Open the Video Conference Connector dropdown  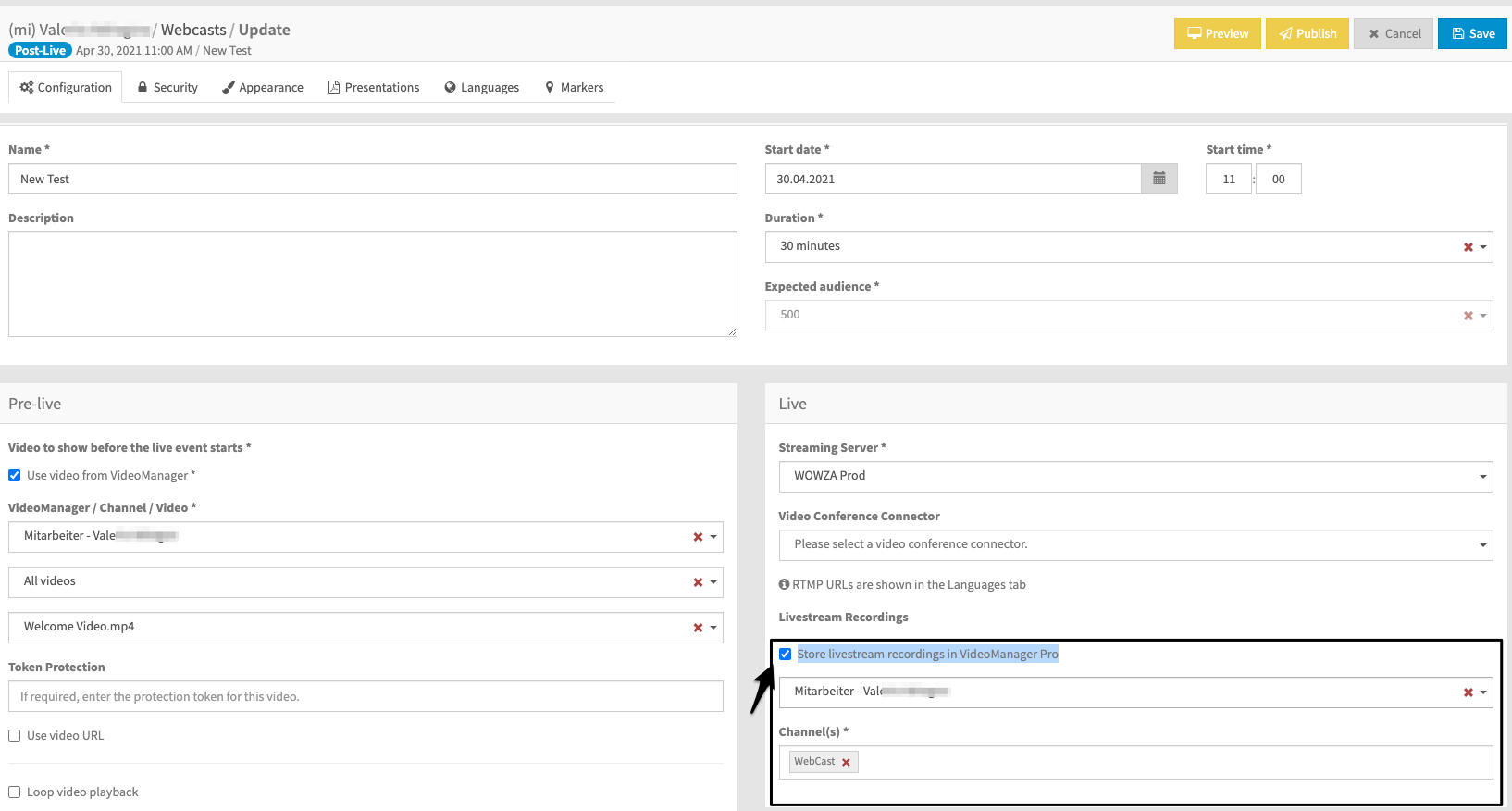[x=1135, y=545]
